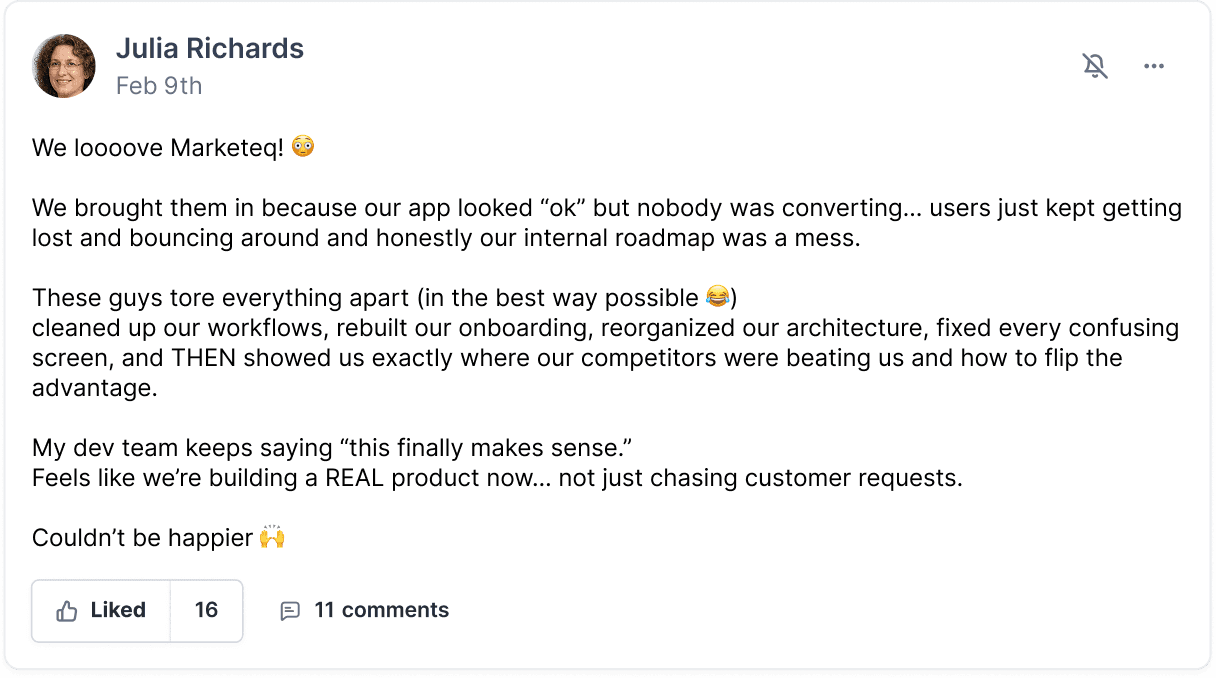Image resolution: width=1216 pixels, height=678 pixels.
Task: Click the laughing tears emoji
Action: tap(717, 297)
